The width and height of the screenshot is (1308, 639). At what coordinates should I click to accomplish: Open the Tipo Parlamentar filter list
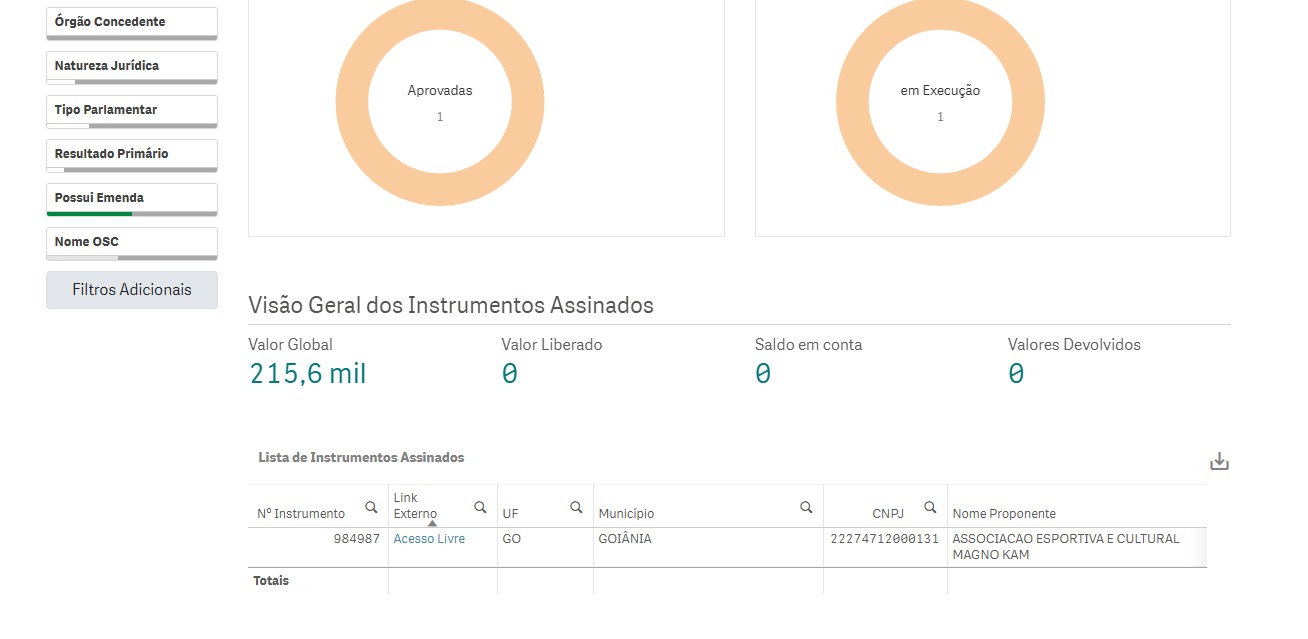coord(132,110)
